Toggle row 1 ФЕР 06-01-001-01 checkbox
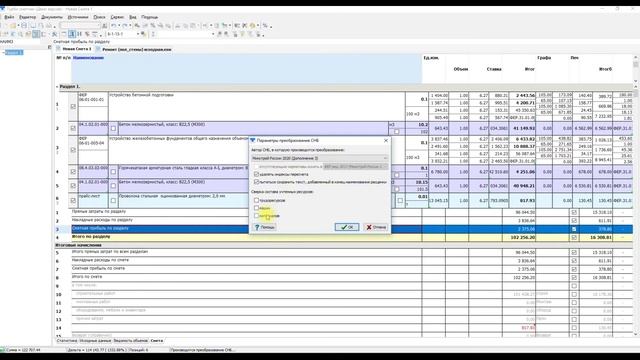This screenshot has height=360, width=640. point(73,107)
